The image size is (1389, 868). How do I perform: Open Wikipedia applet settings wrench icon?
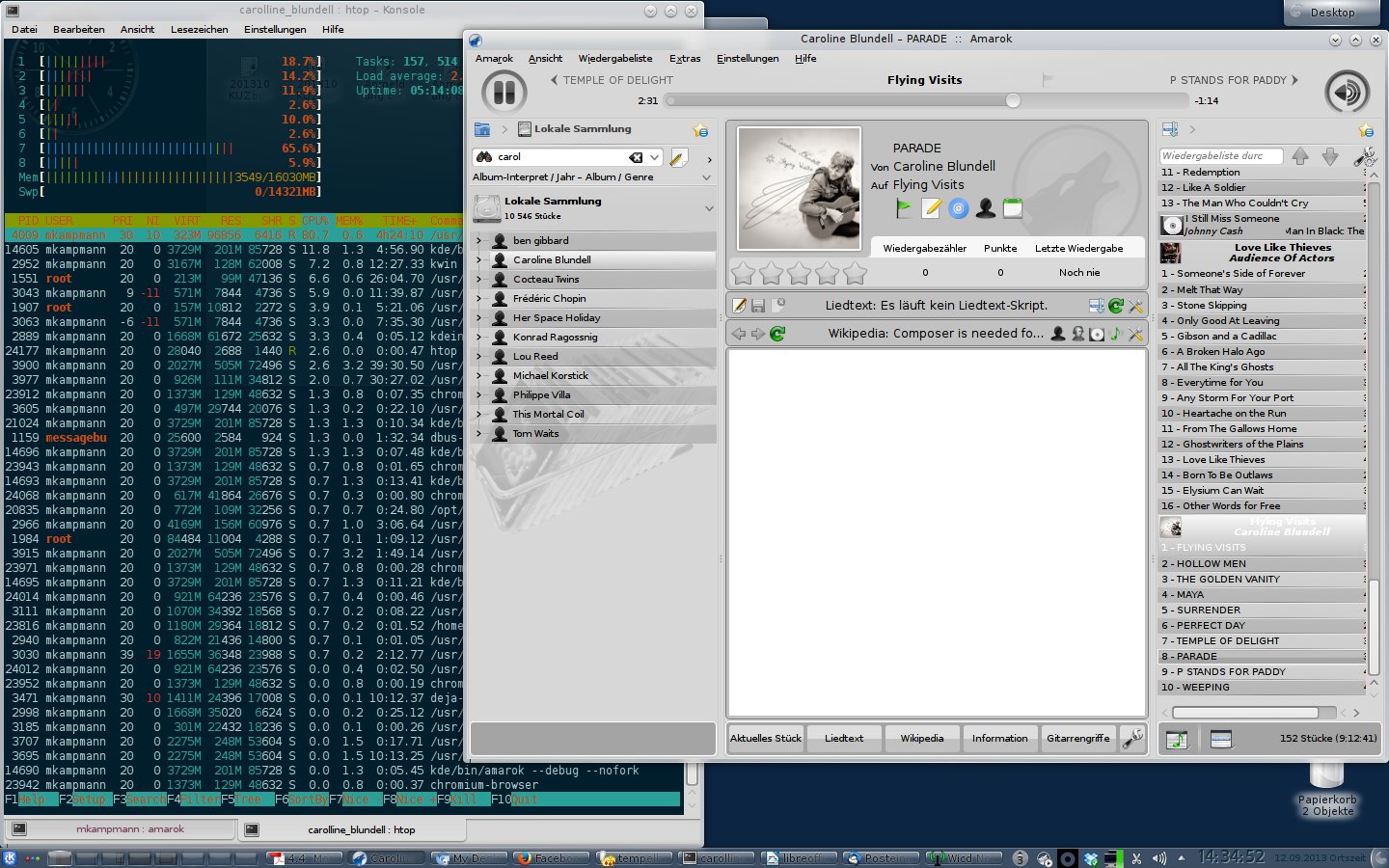(x=1135, y=334)
